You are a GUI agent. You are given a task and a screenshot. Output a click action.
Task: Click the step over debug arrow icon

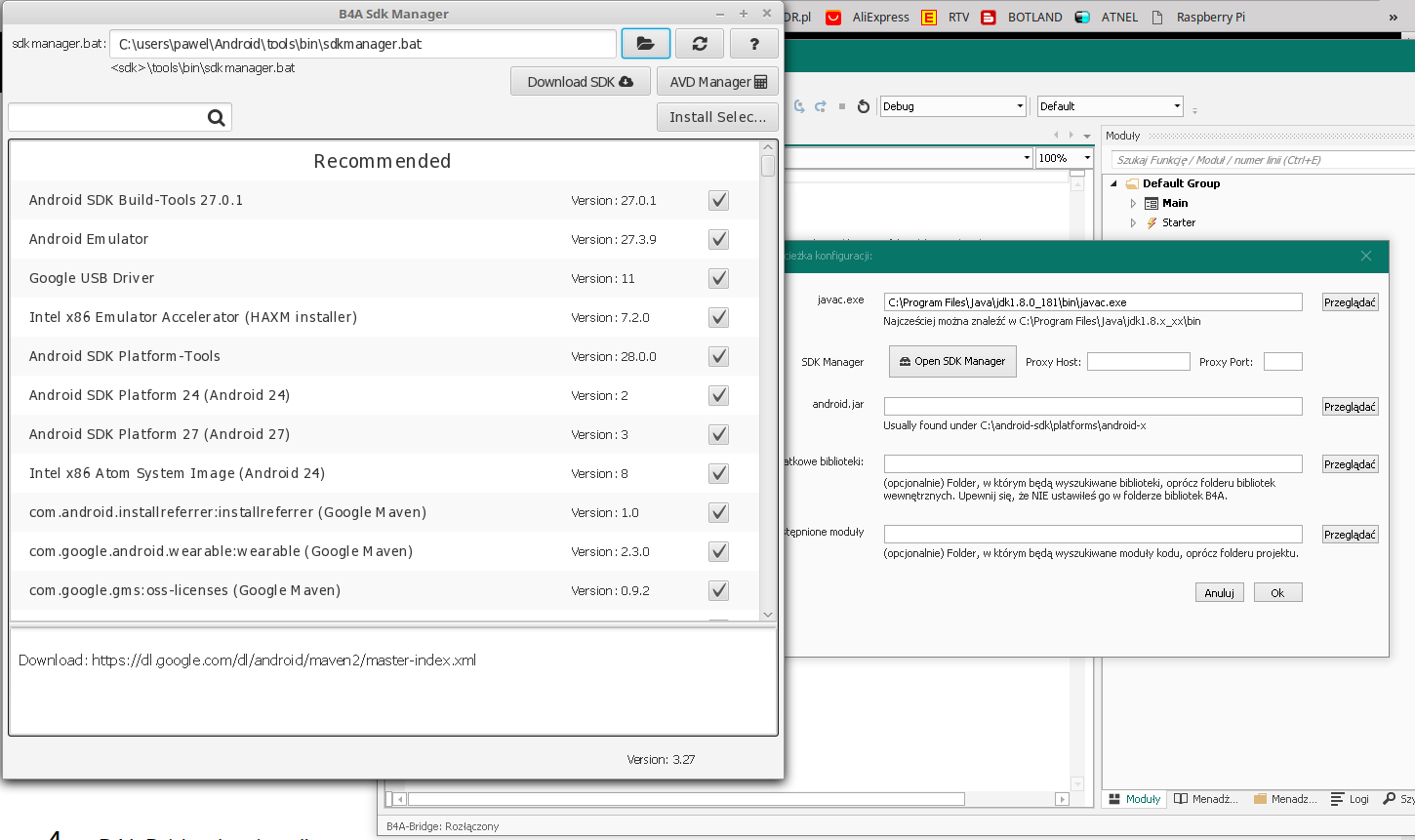point(821,106)
